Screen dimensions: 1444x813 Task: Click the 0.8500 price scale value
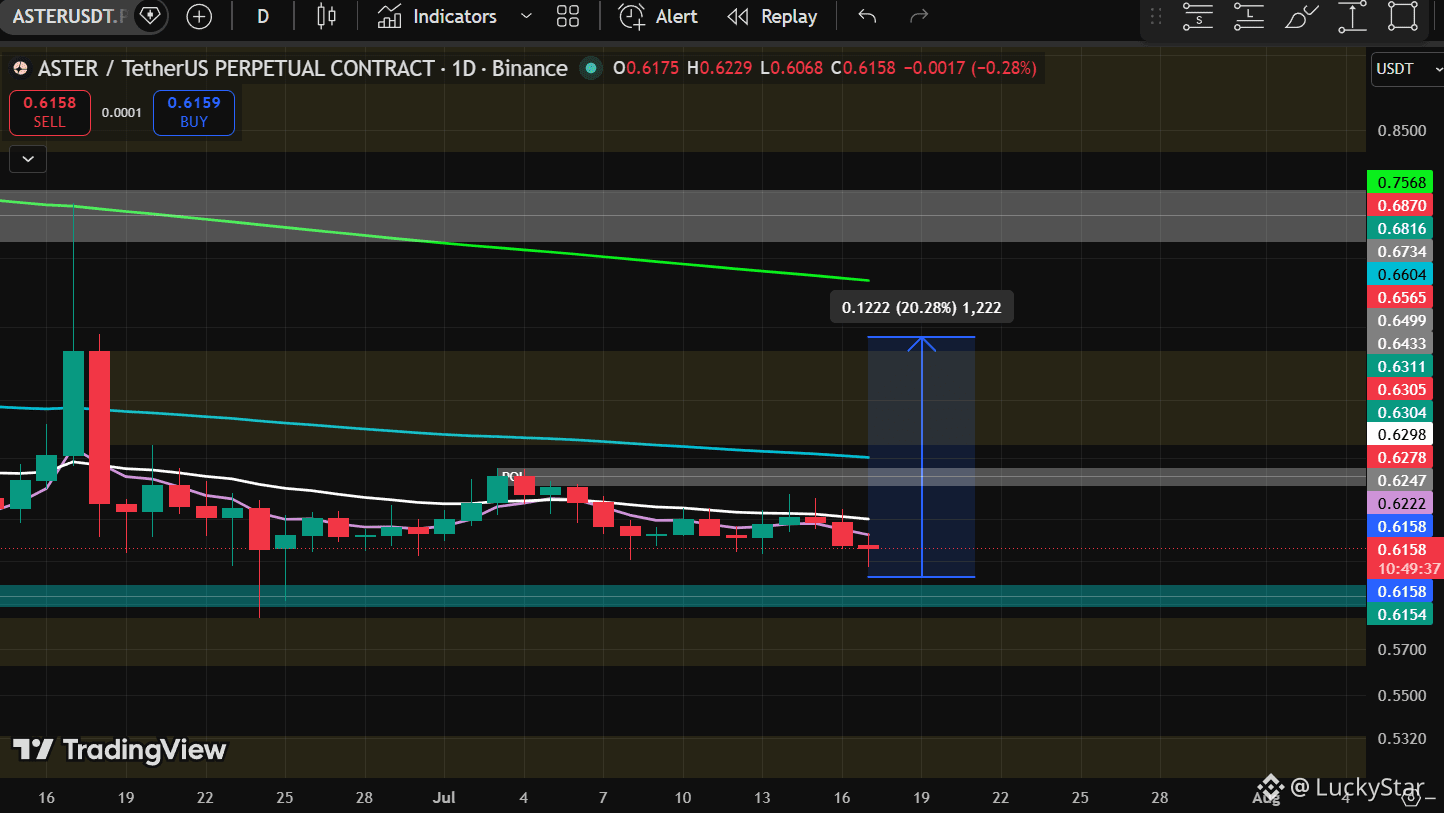pos(1401,130)
